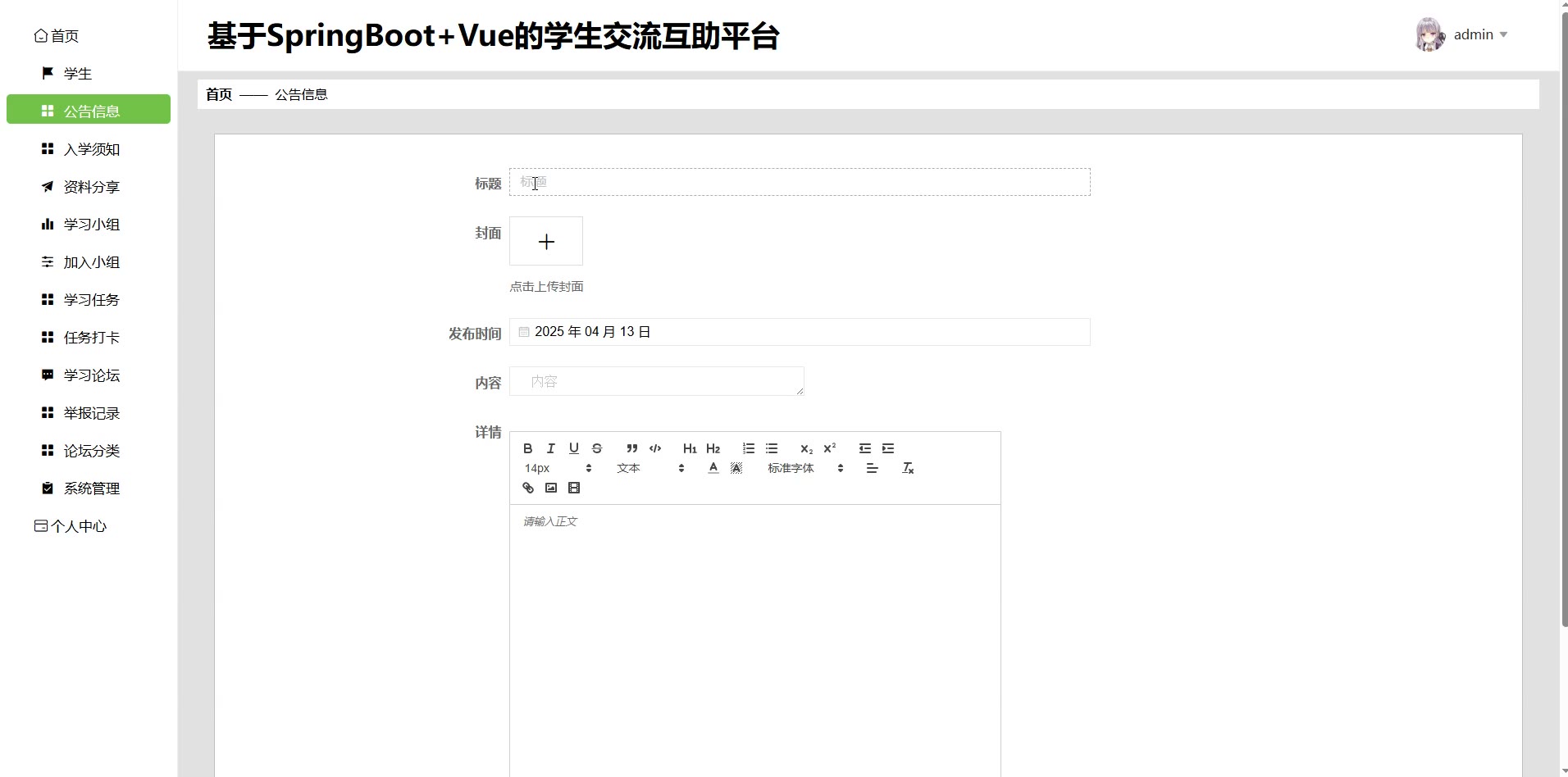
Task: Open 加入小组 in the sidebar
Action: click(x=89, y=262)
